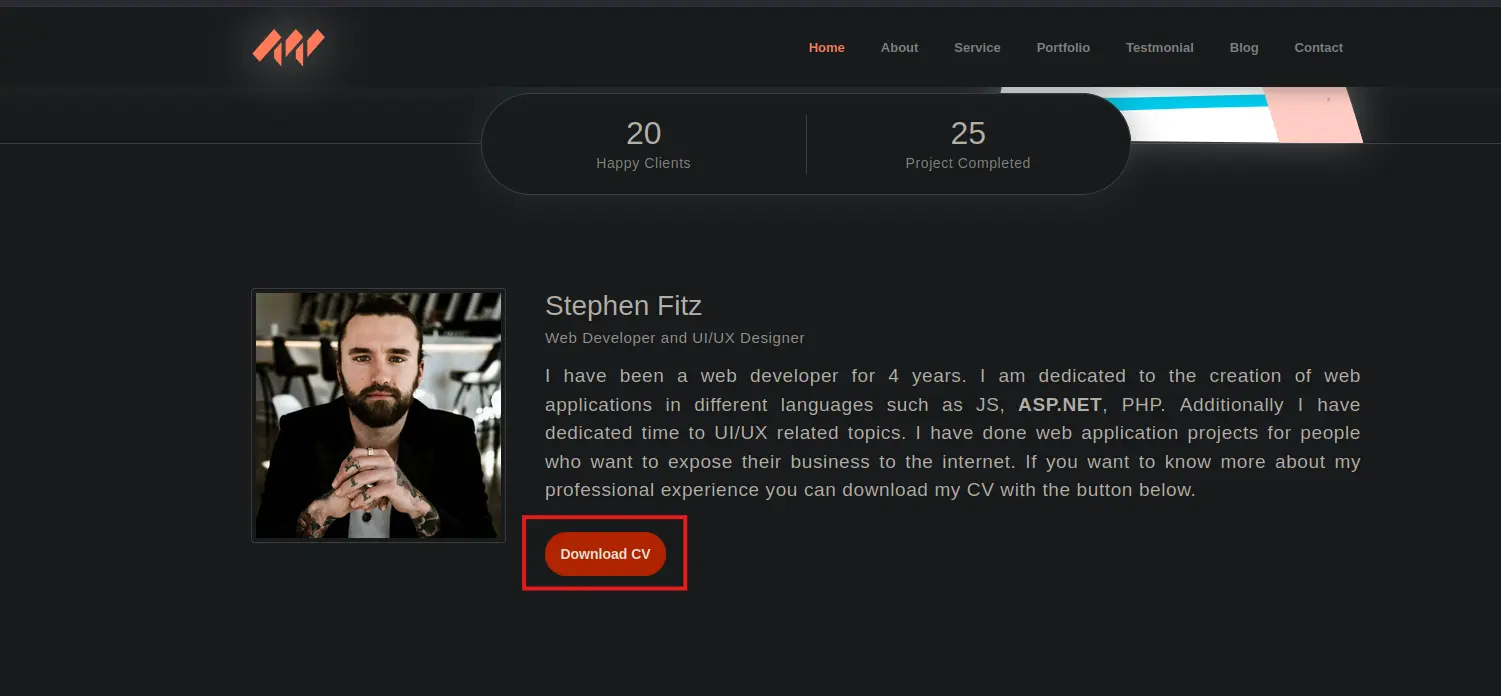Screen dimensions: 1501x696
Task: Click the Stephen Fitz name heading
Action: pyautogui.click(x=623, y=305)
